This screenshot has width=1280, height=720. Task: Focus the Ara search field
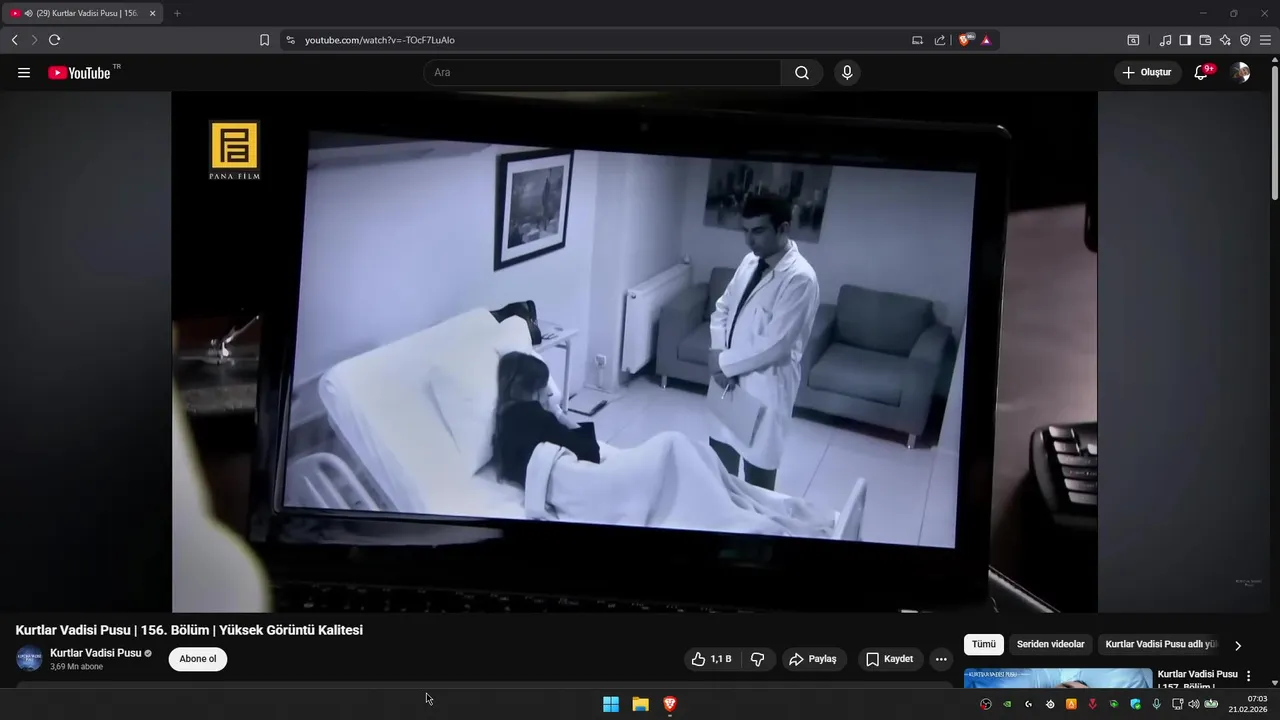602,73
